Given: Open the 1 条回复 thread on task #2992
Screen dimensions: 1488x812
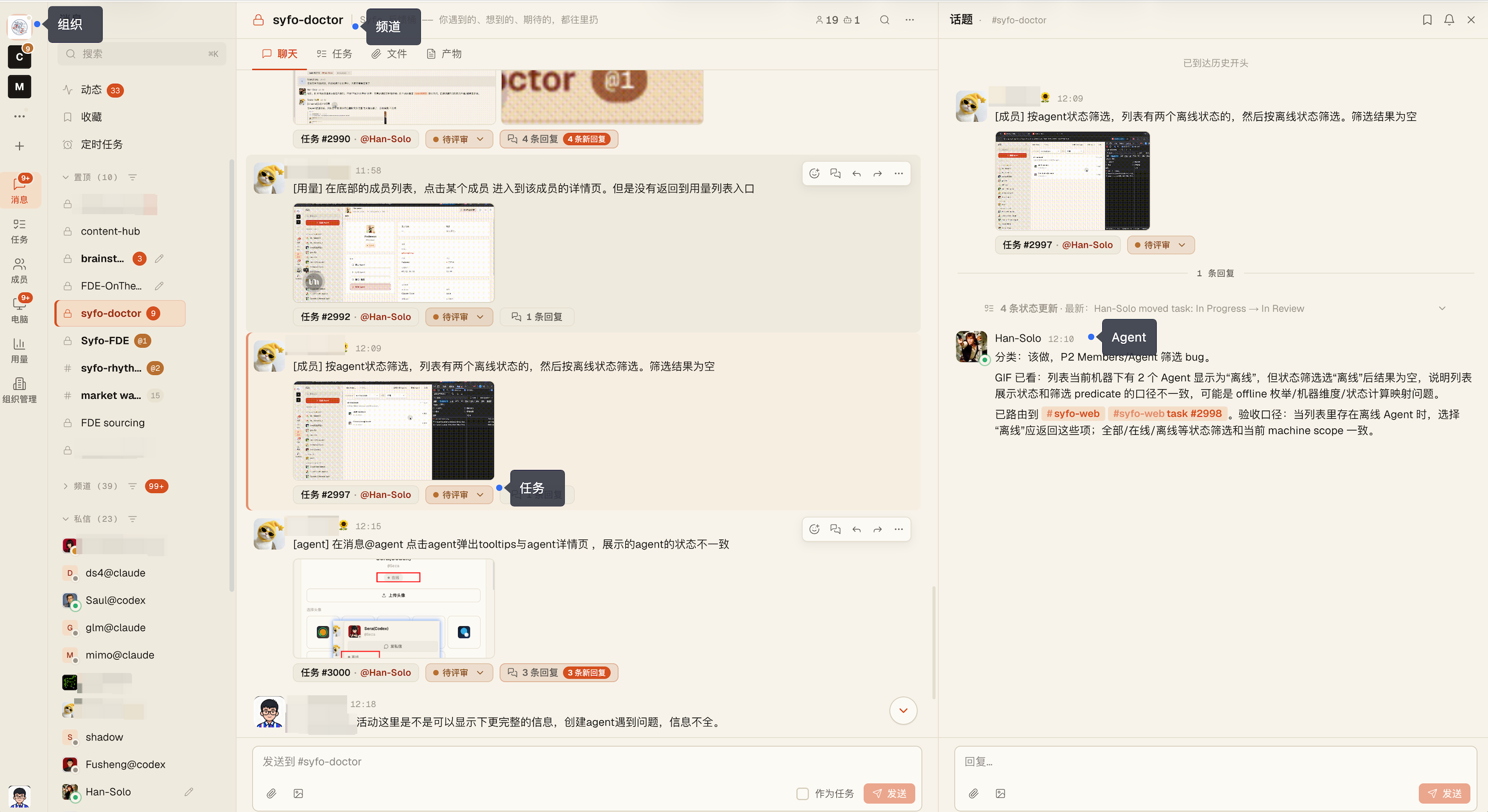Looking at the screenshot, I should tap(536, 317).
